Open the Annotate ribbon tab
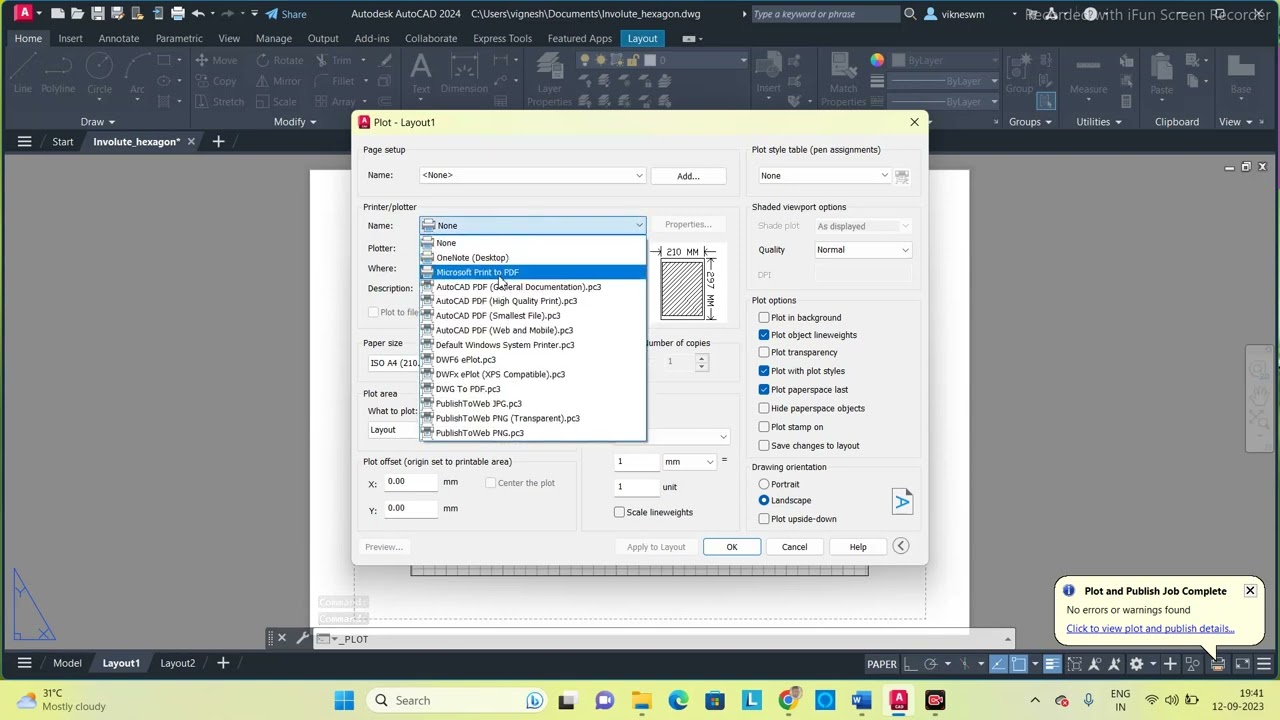The image size is (1280, 720). pyautogui.click(x=119, y=38)
